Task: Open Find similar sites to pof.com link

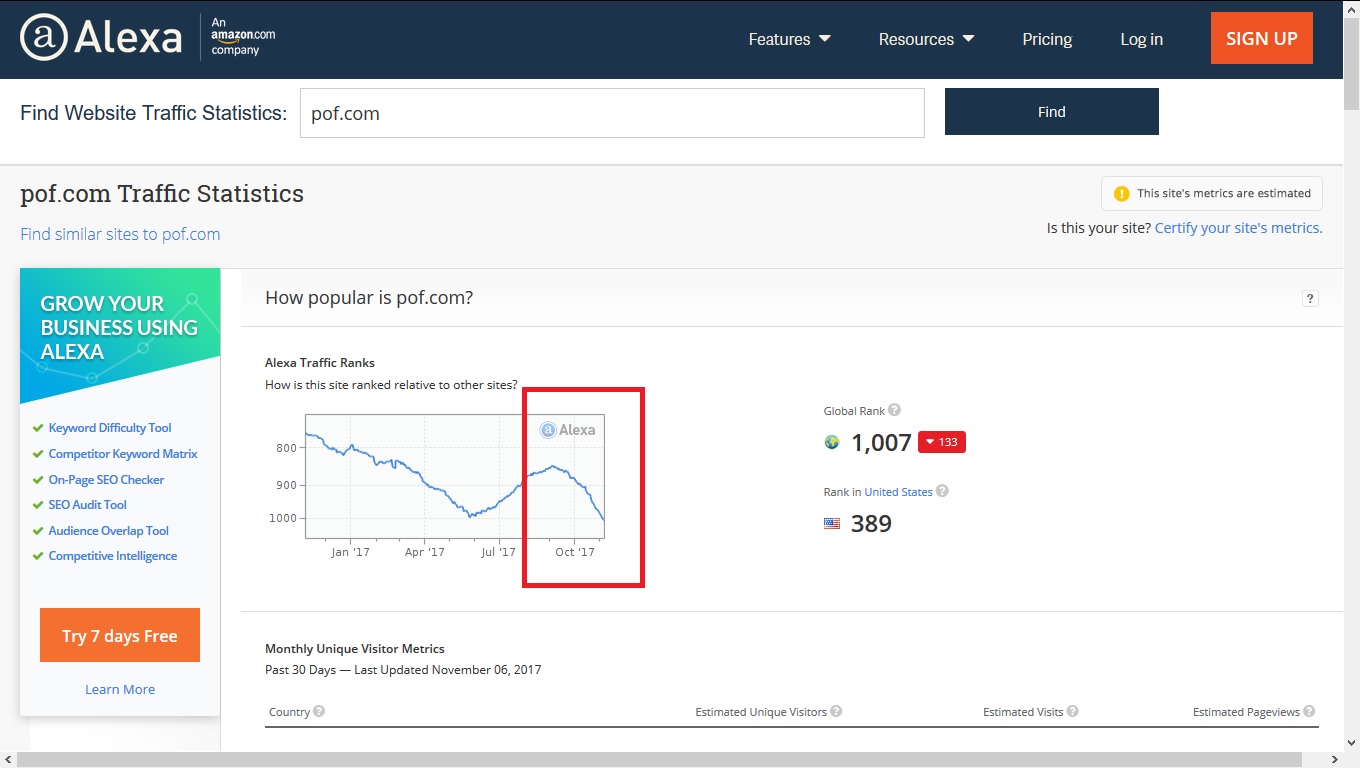Action: point(120,234)
